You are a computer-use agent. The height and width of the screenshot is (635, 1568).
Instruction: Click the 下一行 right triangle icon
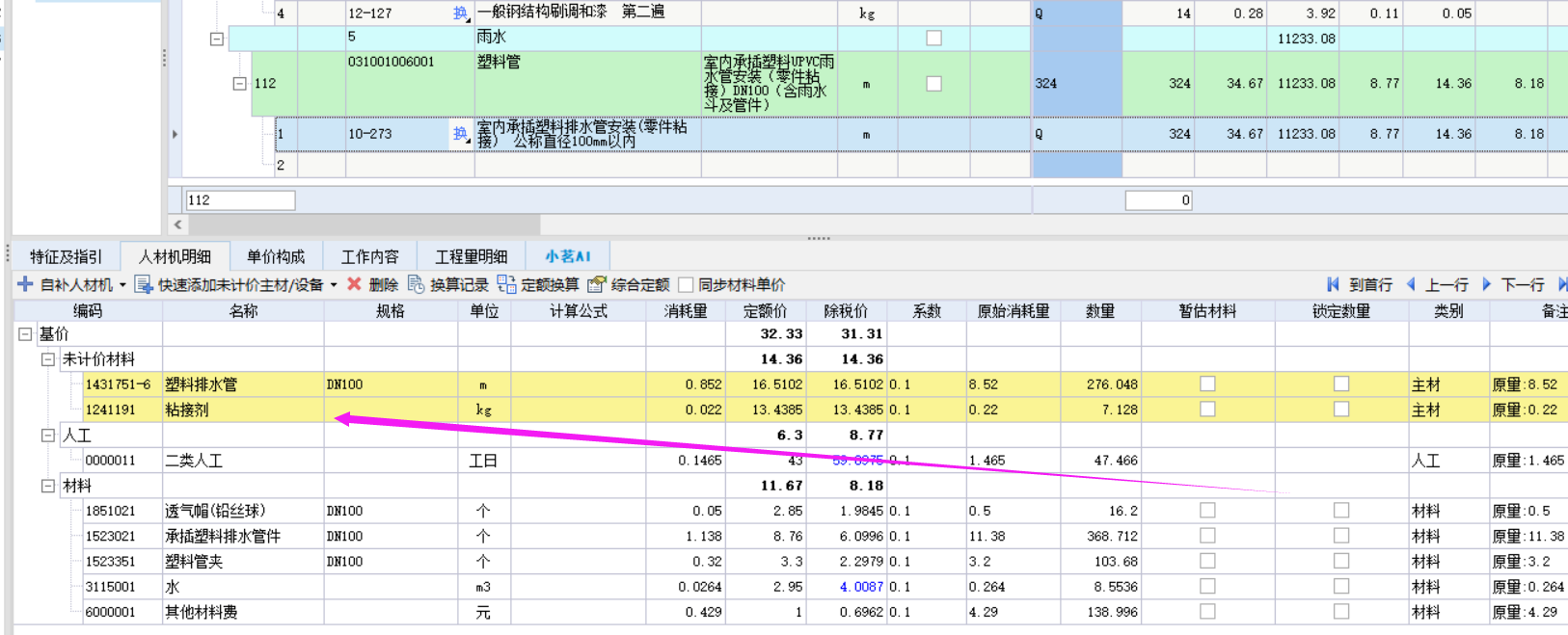pyautogui.click(x=1486, y=284)
